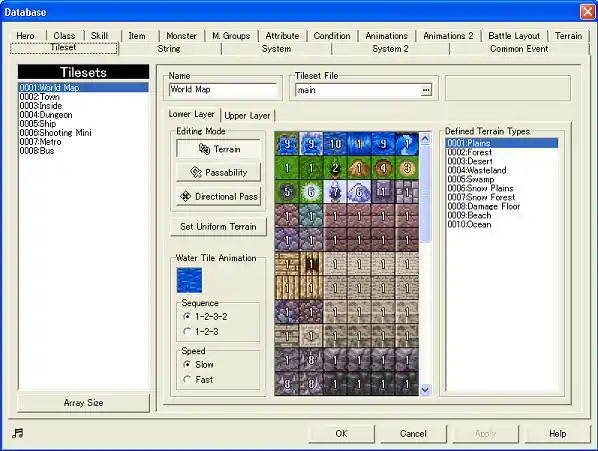Choose the swamp tile marked 5
598x451 pixels.
pos(287,192)
